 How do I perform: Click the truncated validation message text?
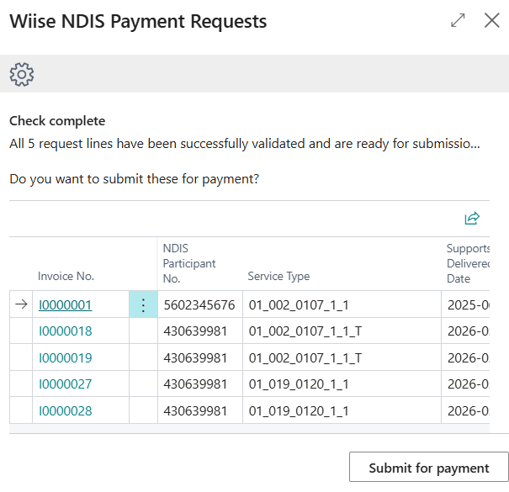pos(245,144)
